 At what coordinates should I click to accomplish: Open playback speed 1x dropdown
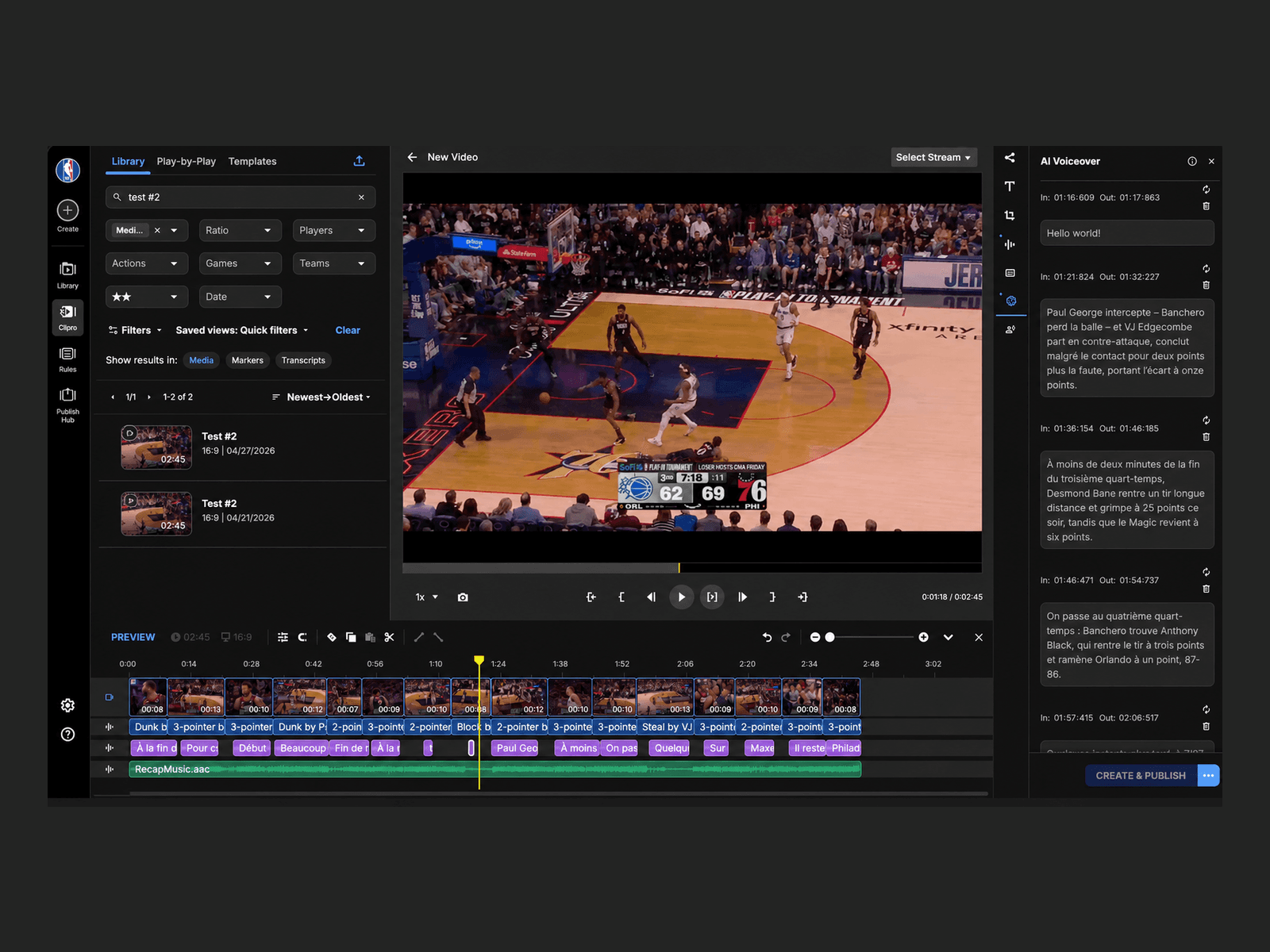426,597
